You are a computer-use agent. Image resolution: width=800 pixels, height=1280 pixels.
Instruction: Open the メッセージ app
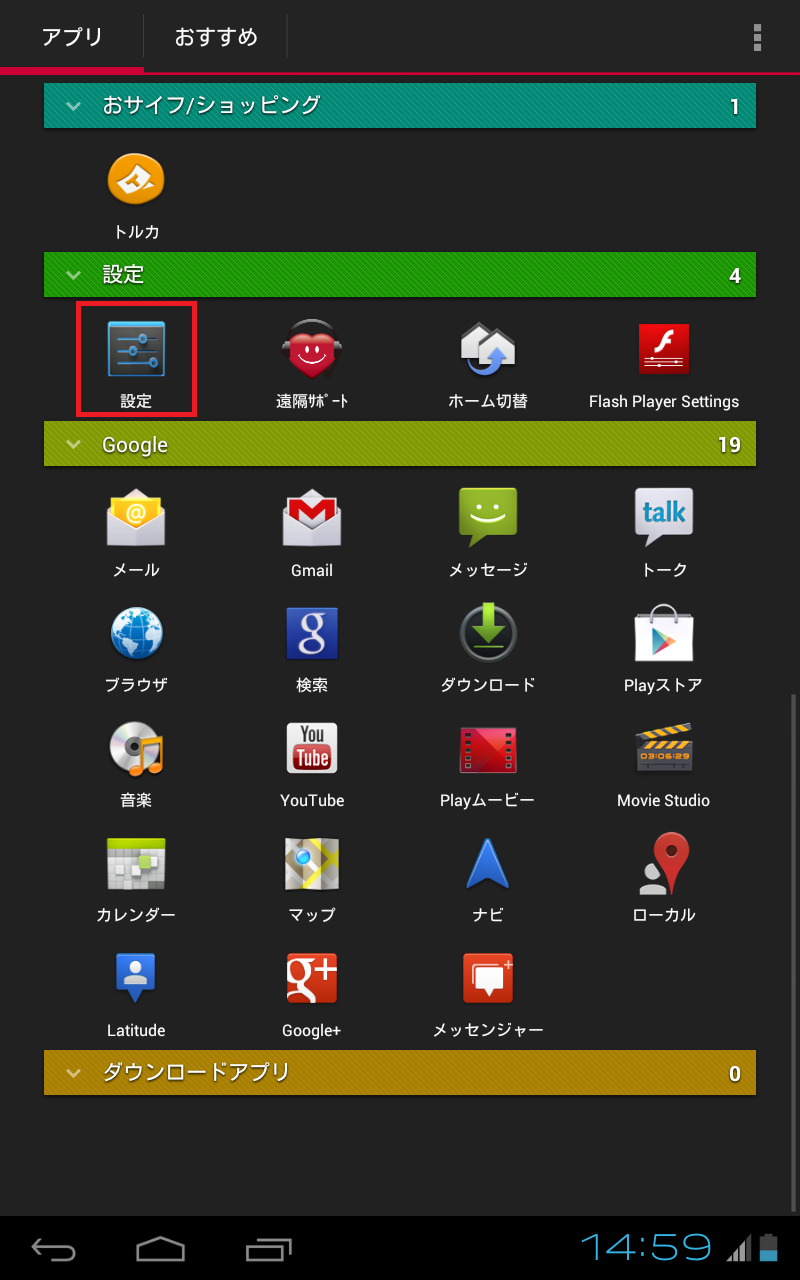click(x=488, y=531)
